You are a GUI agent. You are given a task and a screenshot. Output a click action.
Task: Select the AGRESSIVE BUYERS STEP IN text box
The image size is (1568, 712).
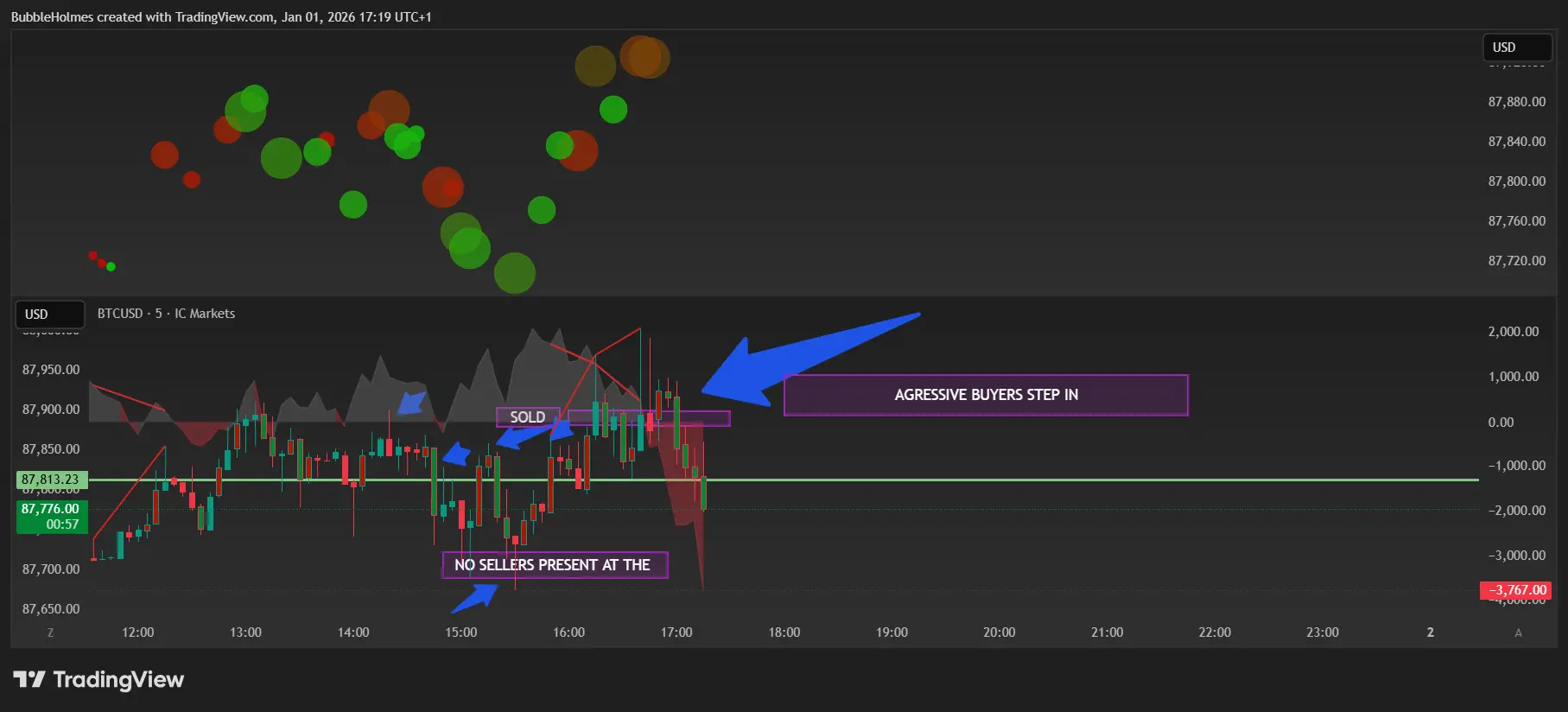(x=986, y=395)
